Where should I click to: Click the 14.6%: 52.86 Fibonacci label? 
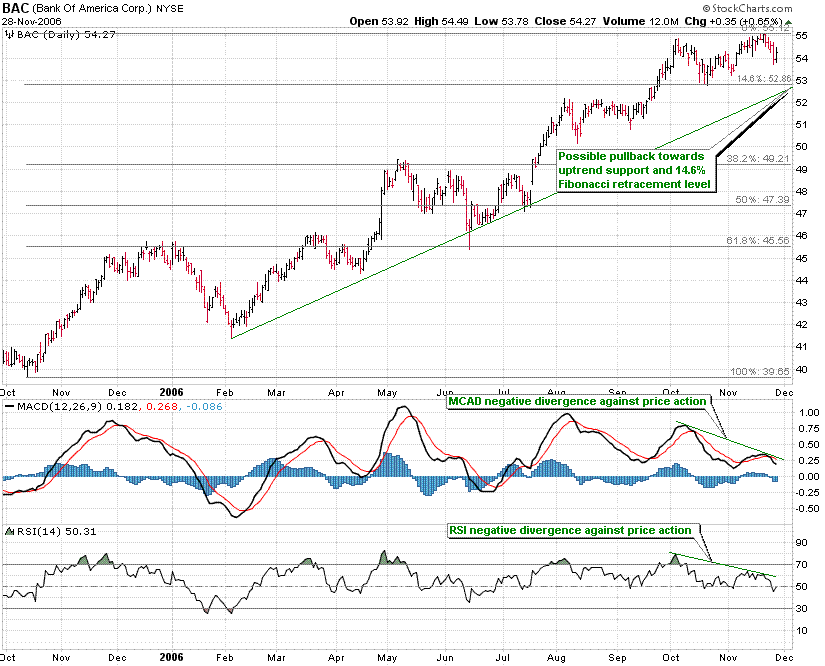764,78
